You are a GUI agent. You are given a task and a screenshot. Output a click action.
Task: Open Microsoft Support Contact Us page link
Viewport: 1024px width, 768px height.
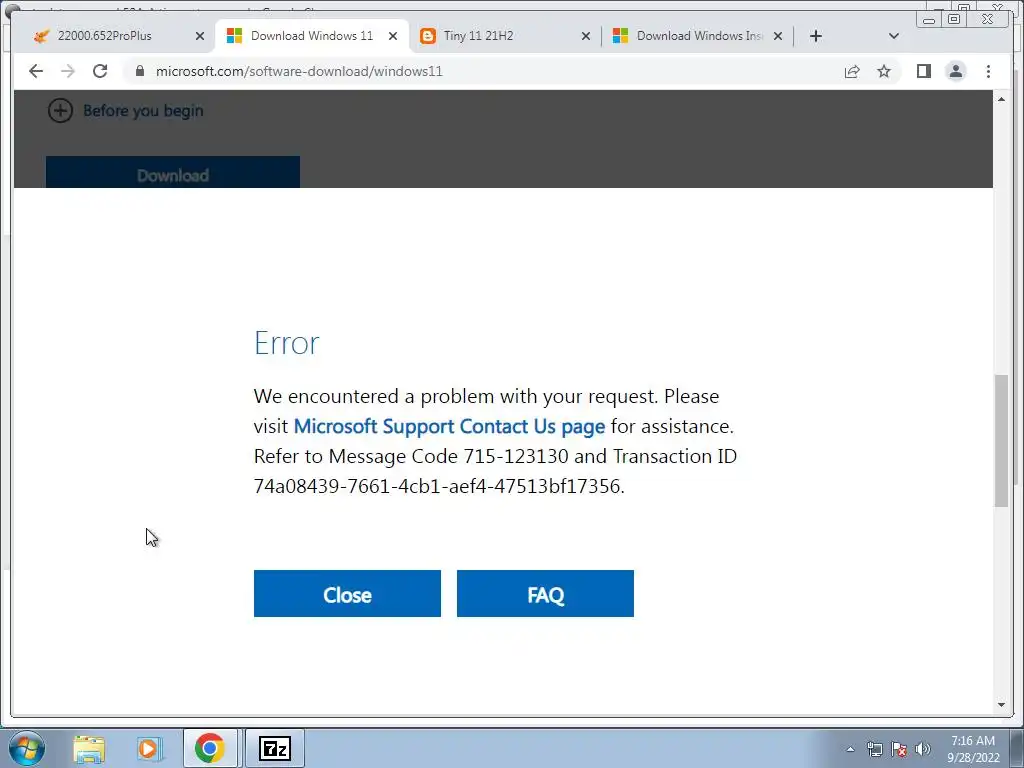[449, 426]
